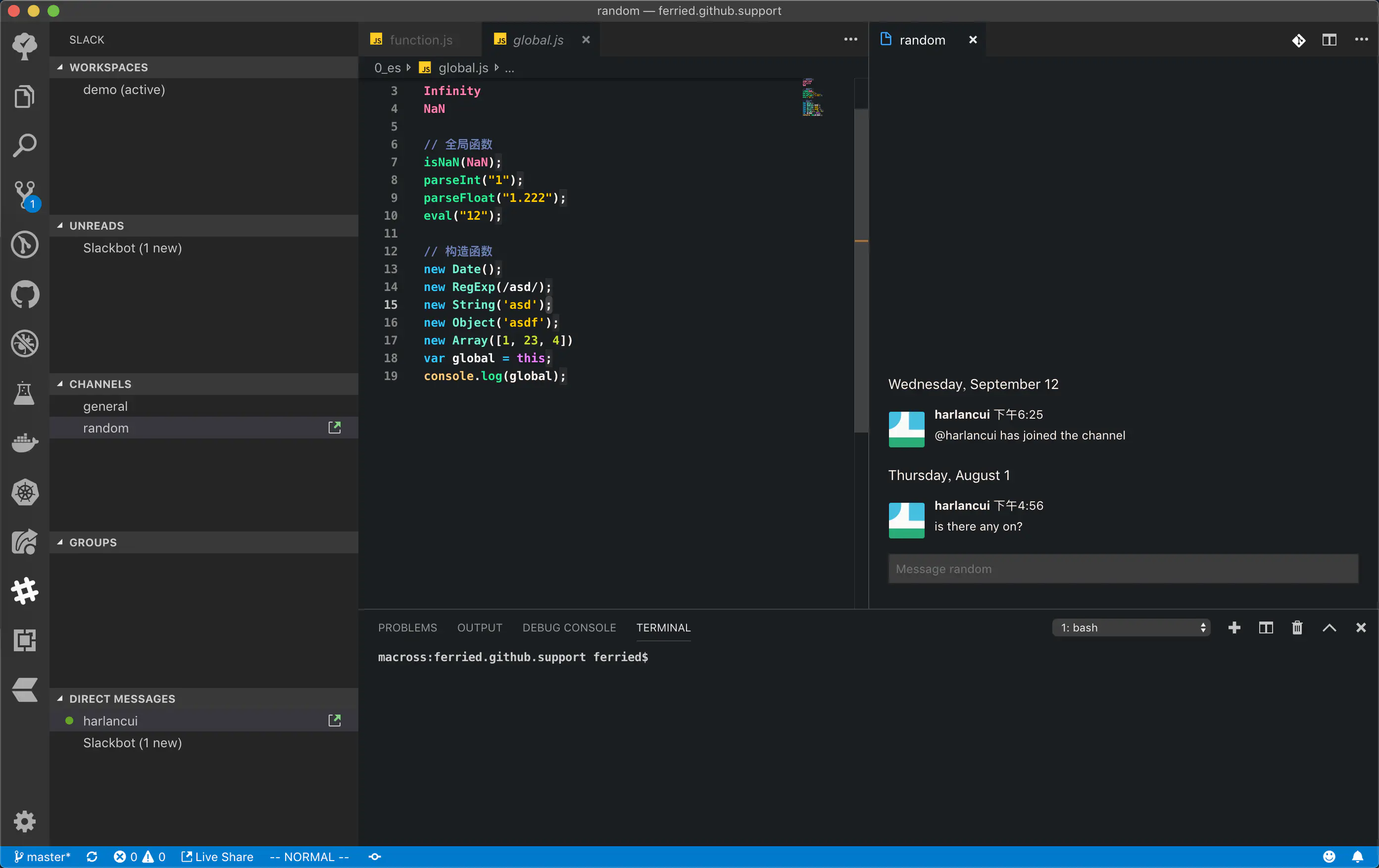Toggle the feedback smiley in status bar
This screenshot has width=1379, height=868.
tap(1329, 857)
